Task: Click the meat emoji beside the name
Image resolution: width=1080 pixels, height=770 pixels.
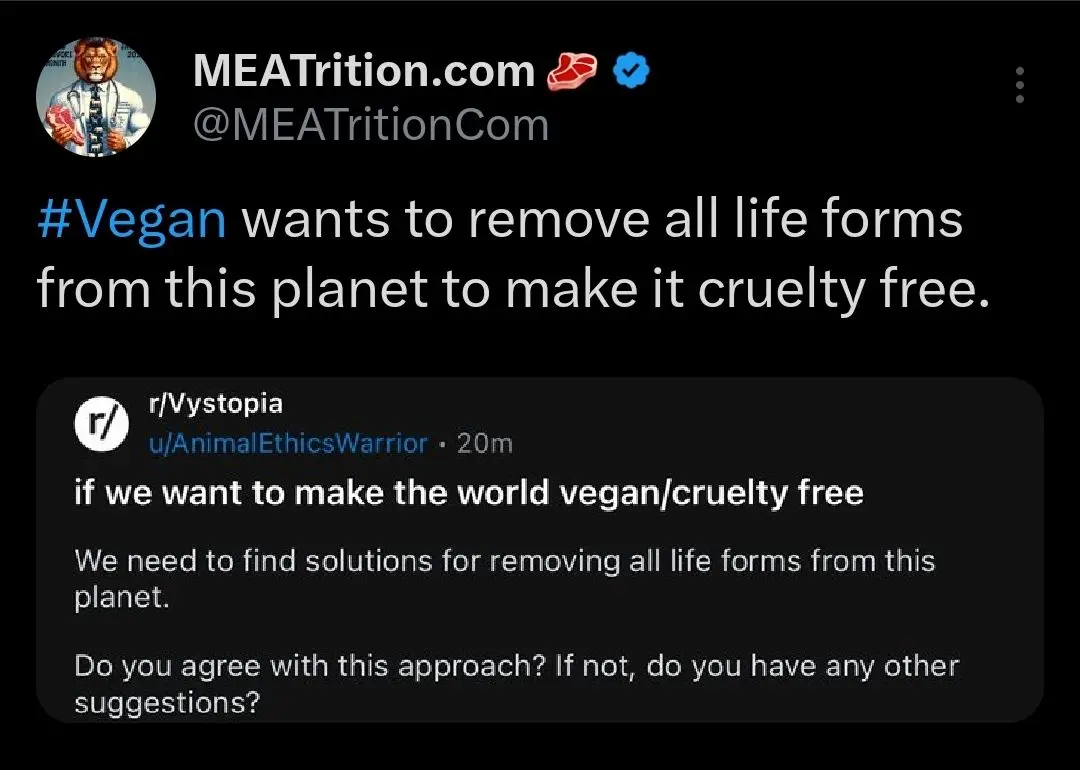Action: pyautogui.click(x=572, y=71)
